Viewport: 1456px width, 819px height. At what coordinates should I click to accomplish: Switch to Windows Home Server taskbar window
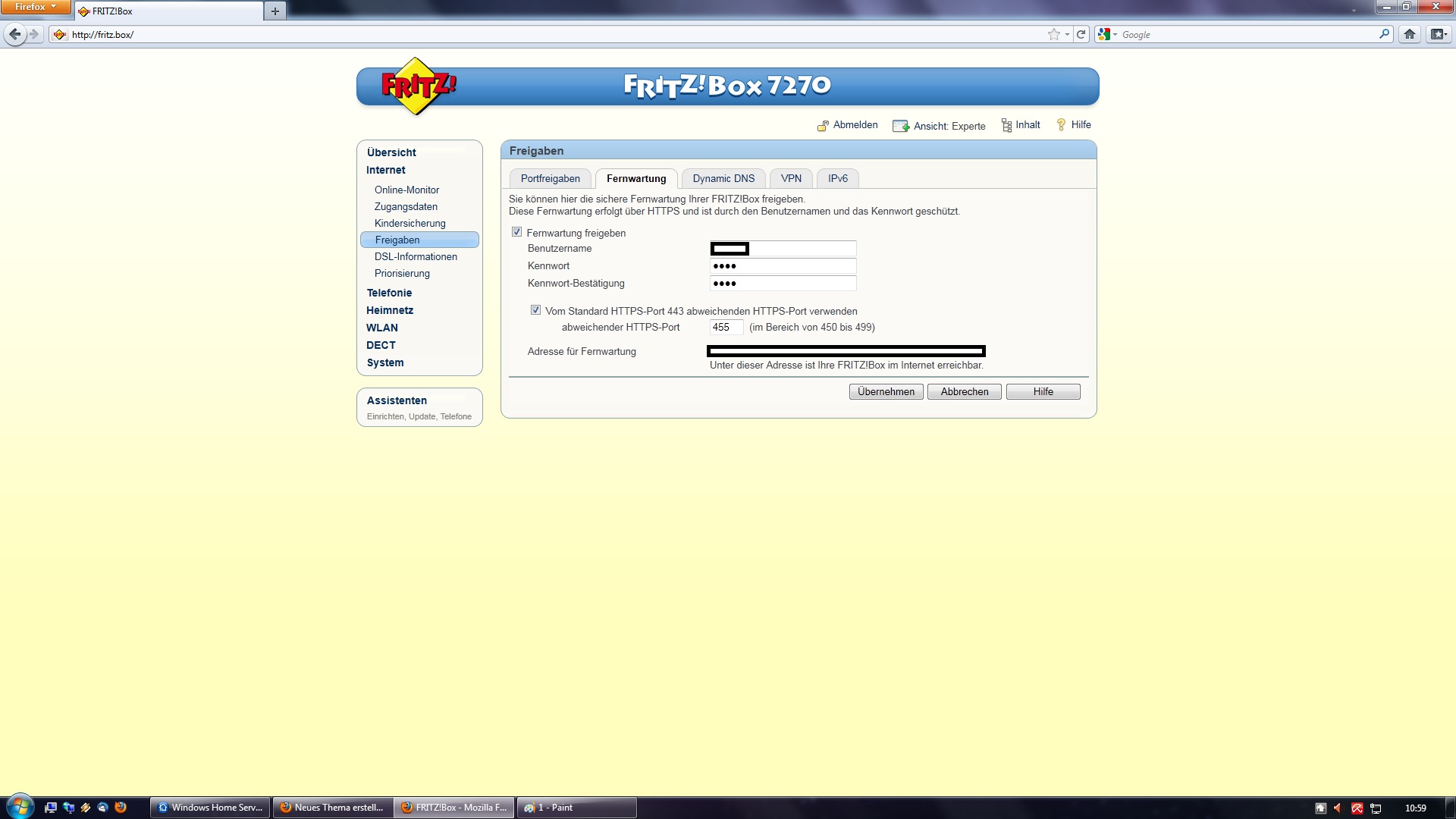210,808
